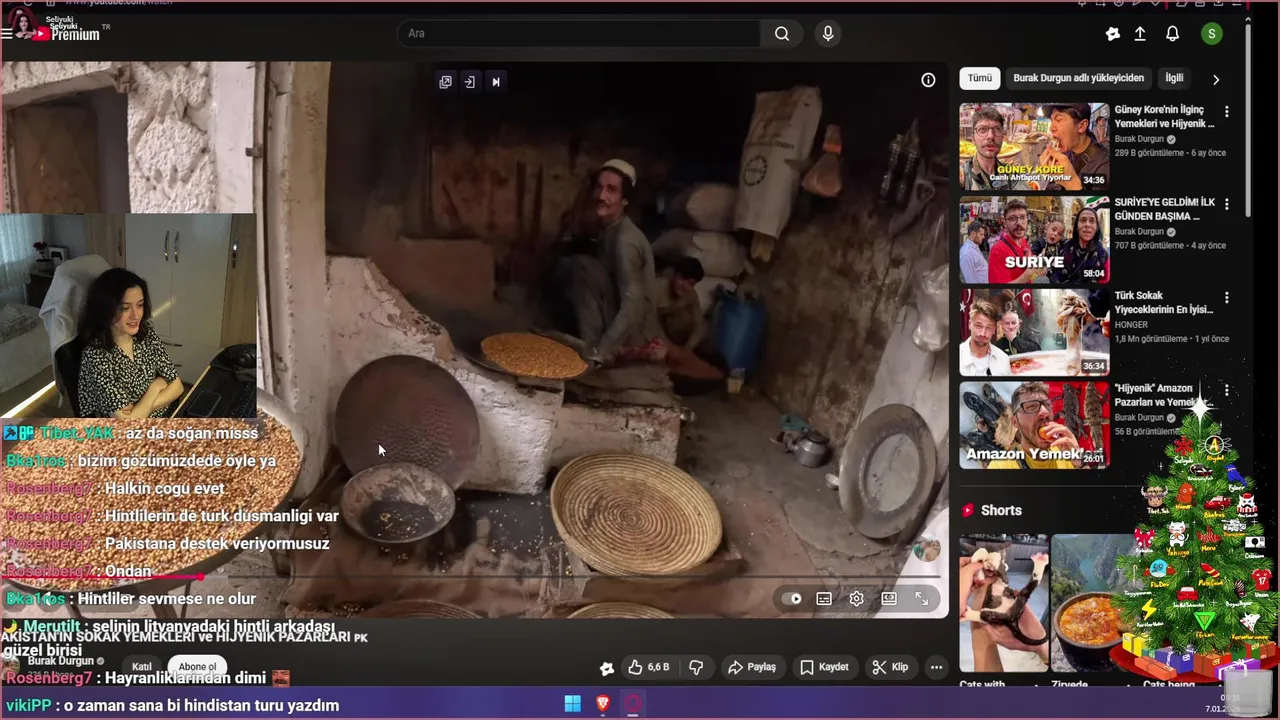Open options for Türk Sokak Yiyeceklerinin video

point(1227,298)
